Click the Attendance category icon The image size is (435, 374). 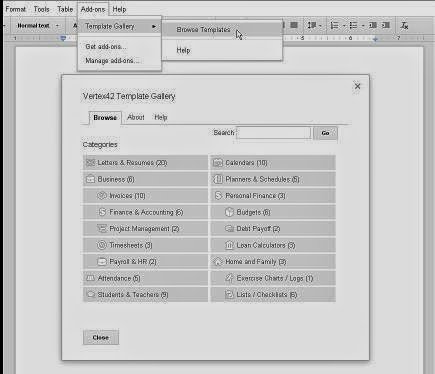coord(90,278)
